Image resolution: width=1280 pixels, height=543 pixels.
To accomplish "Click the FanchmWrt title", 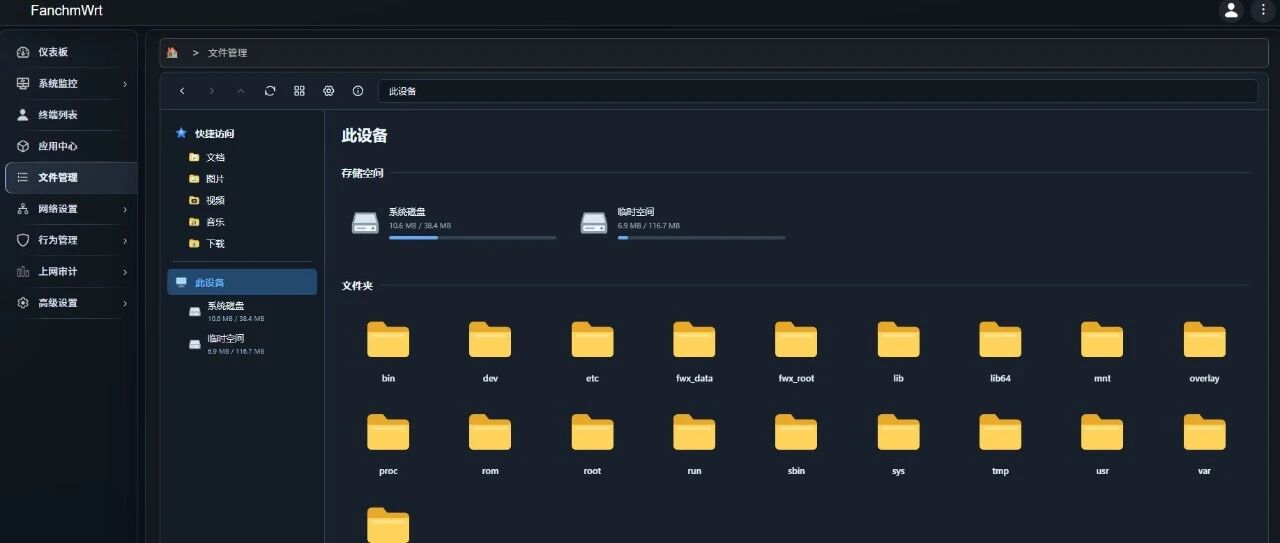I will point(67,10).
